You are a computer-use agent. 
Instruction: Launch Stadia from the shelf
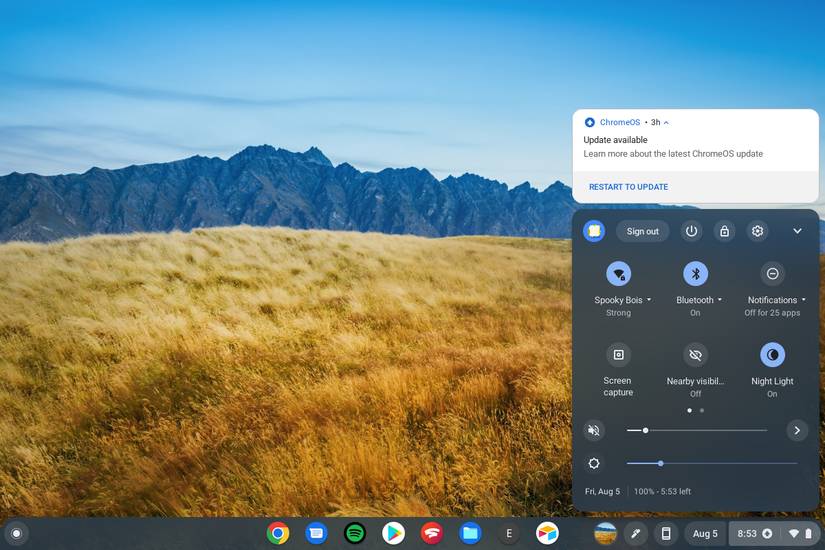tap(431, 533)
